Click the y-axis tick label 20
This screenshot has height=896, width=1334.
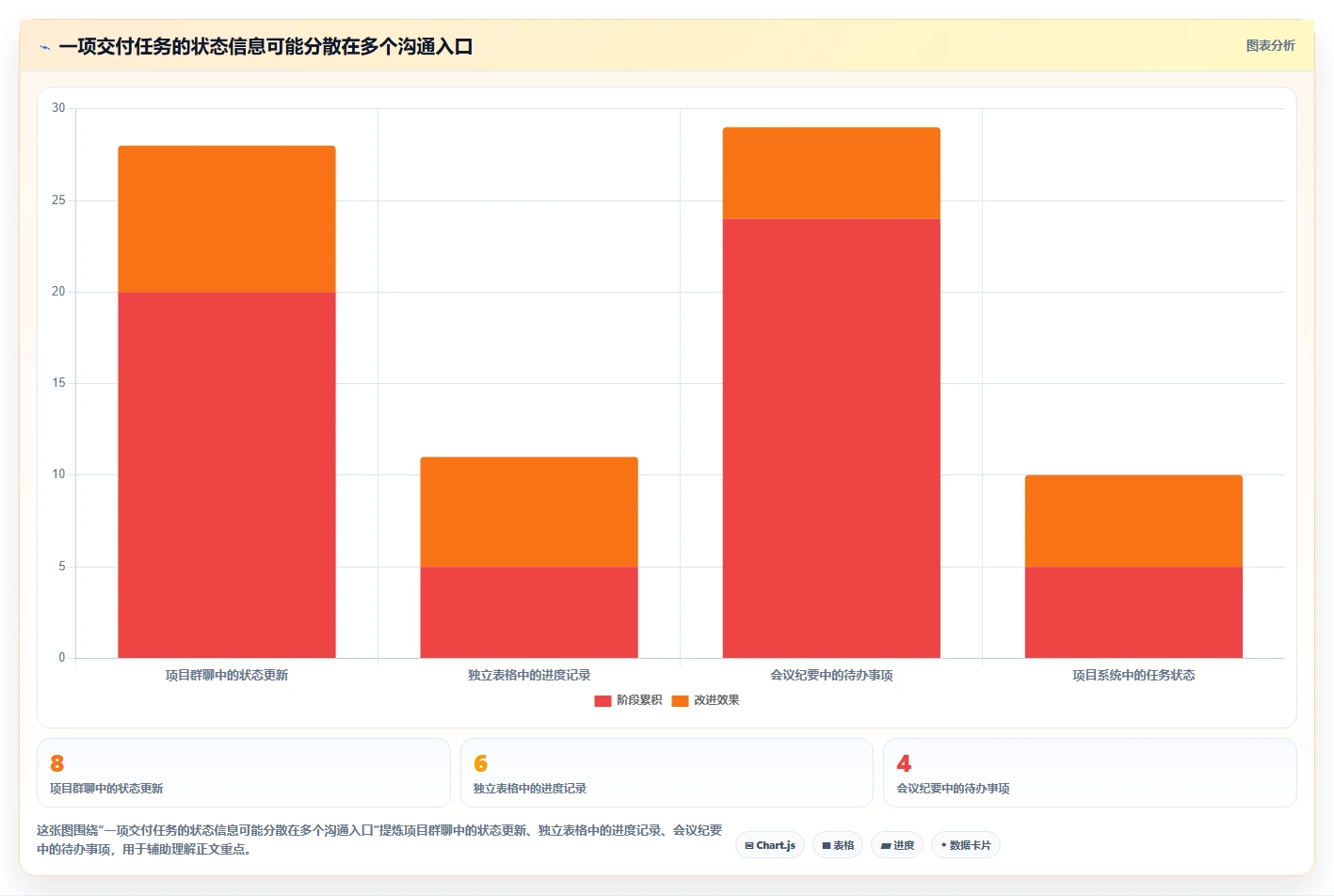pos(58,292)
